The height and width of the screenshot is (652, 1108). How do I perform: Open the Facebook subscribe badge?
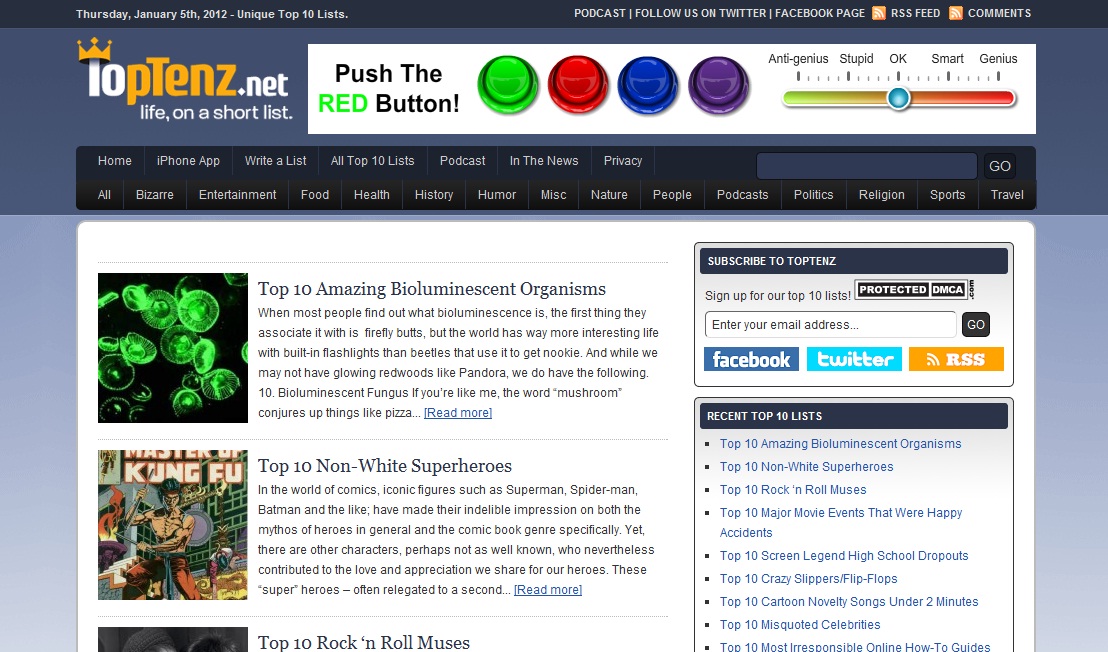coord(751,359)
